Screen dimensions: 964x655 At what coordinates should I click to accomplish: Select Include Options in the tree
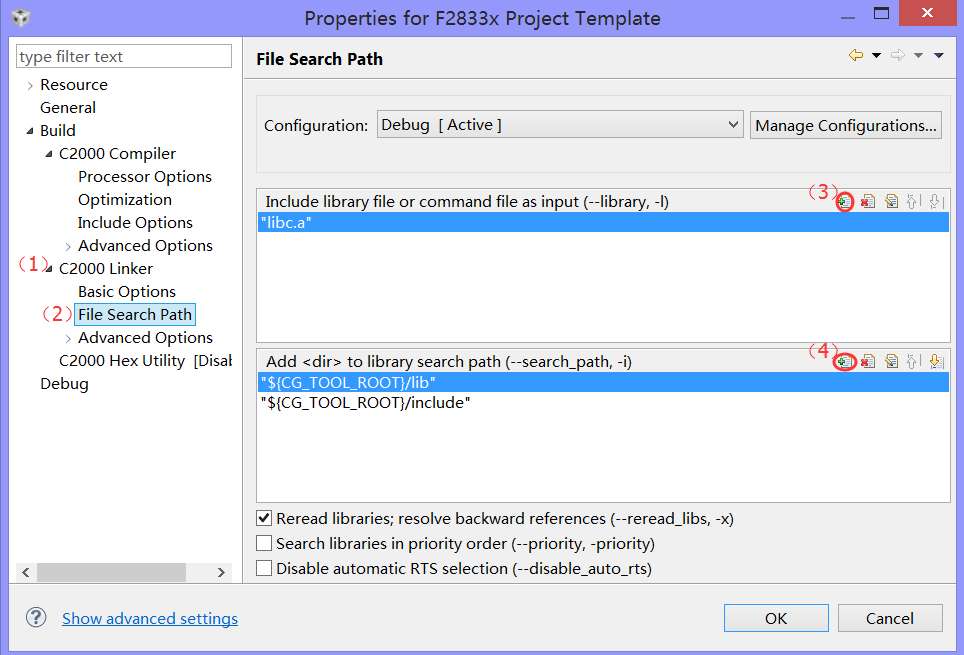[135, 223]
